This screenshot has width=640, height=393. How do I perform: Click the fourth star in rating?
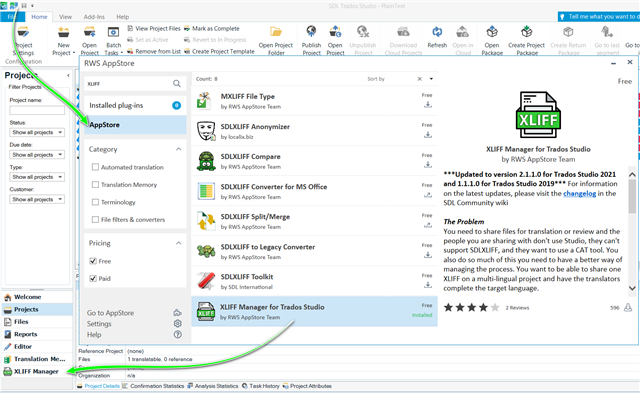tap(483, 307)
